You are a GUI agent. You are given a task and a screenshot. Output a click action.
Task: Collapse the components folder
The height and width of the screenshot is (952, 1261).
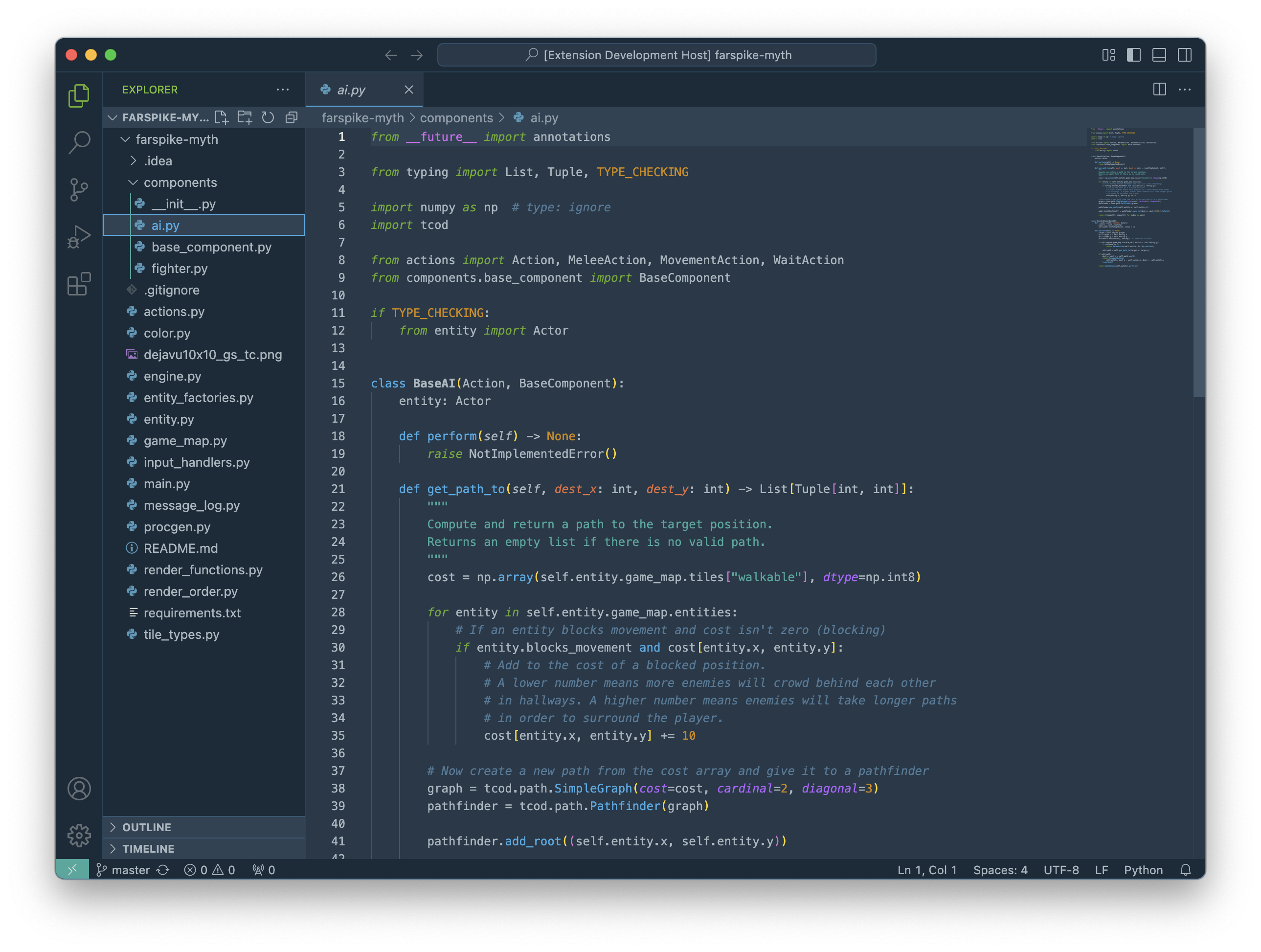tap(180, 182)
